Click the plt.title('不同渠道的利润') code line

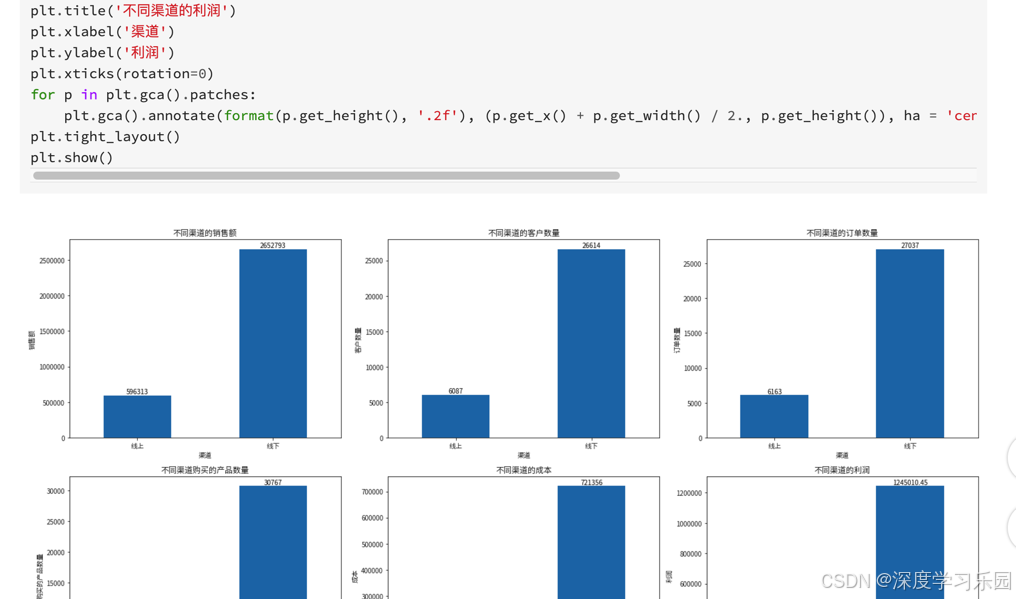133,10
